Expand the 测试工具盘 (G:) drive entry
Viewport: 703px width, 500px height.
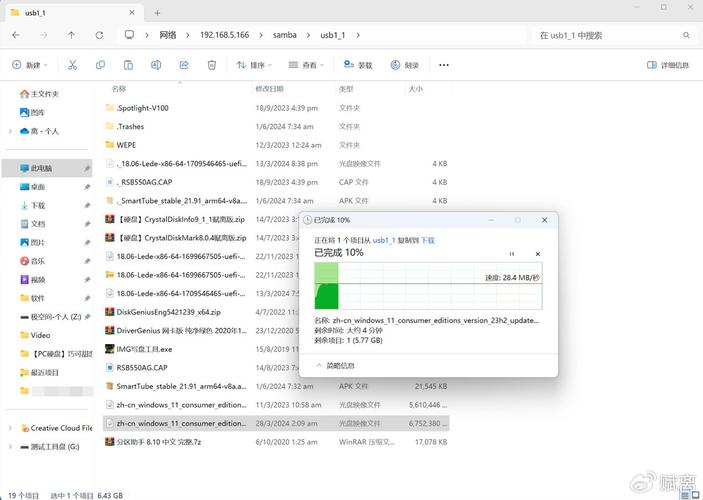tap(10, 447)
